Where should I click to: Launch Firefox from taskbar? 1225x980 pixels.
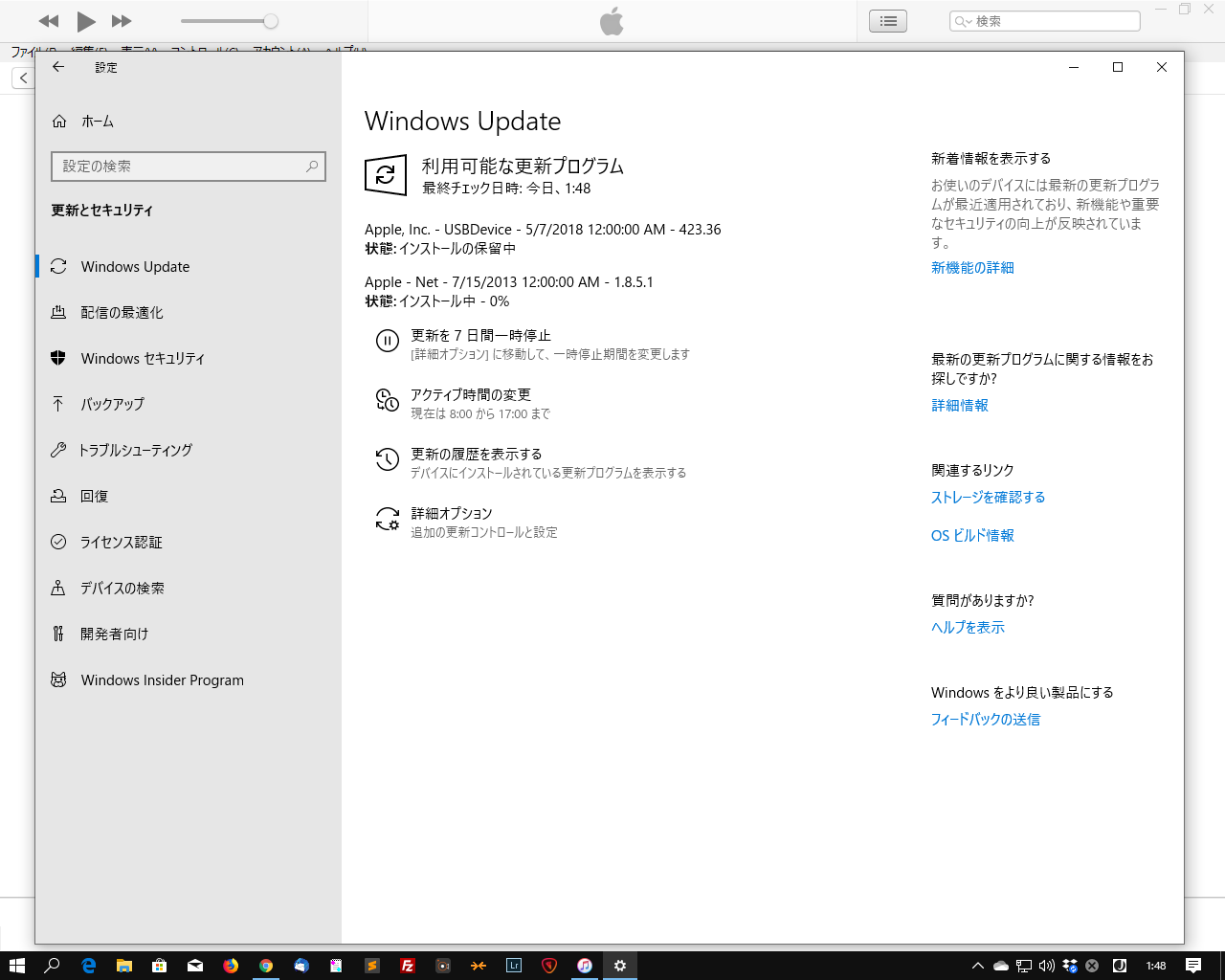click(x=230, y=966)
